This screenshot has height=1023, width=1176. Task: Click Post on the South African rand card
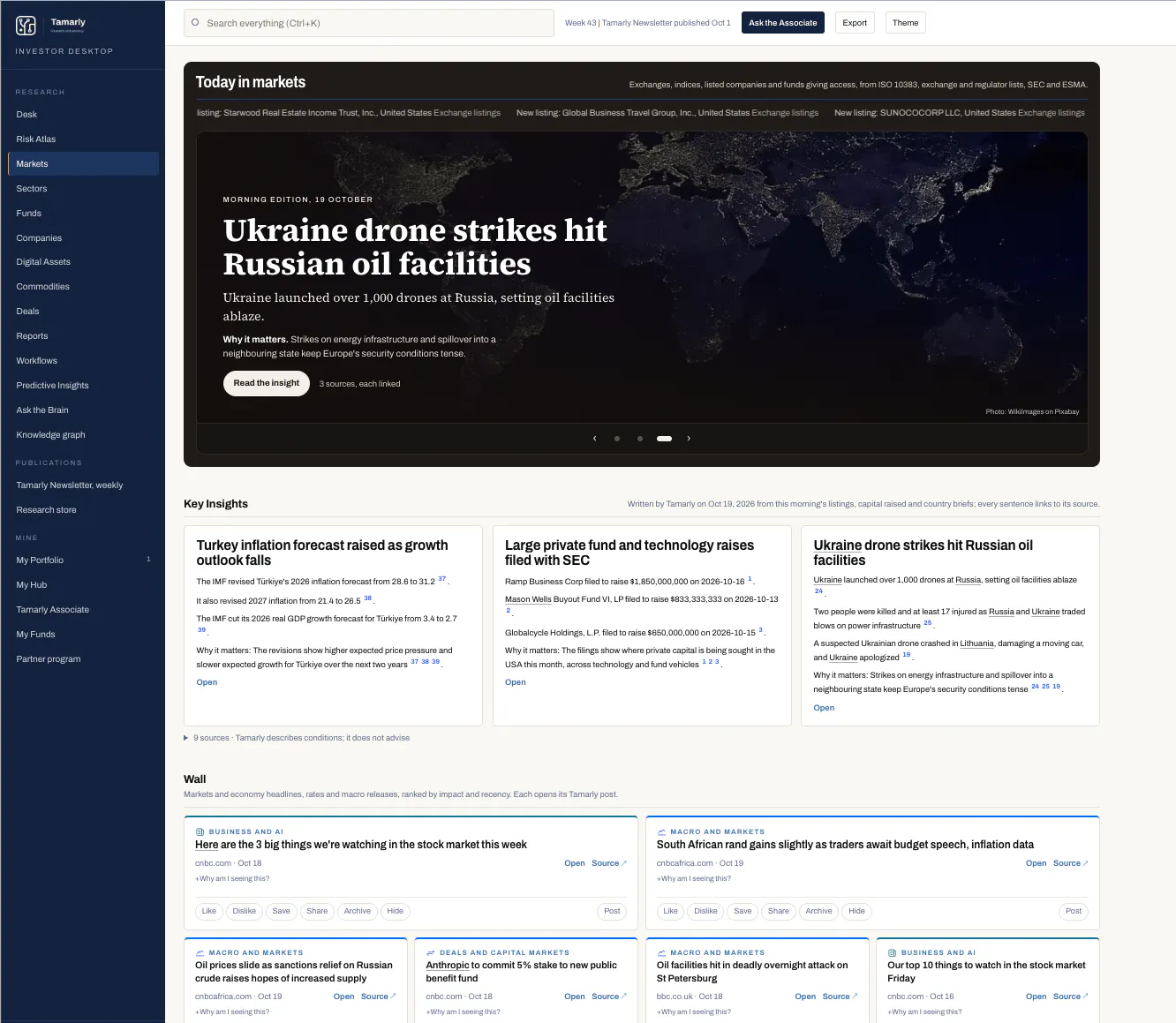point(1074,911)
